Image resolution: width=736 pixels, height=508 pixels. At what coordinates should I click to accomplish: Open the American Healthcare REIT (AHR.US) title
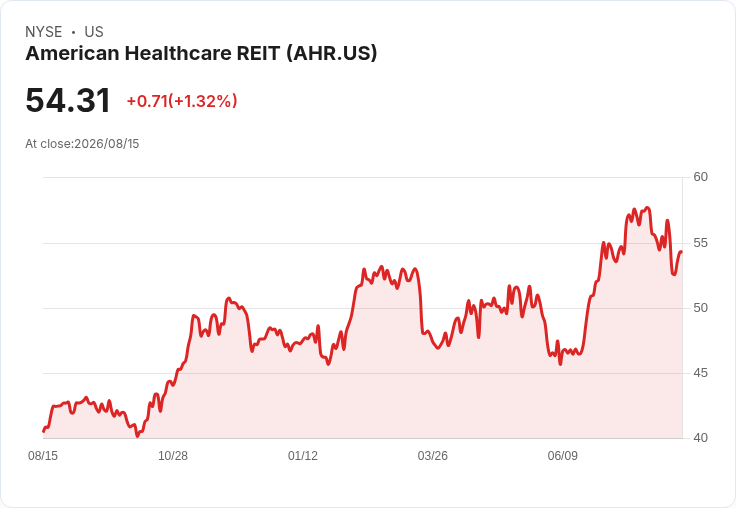click(x=201, y=53)
